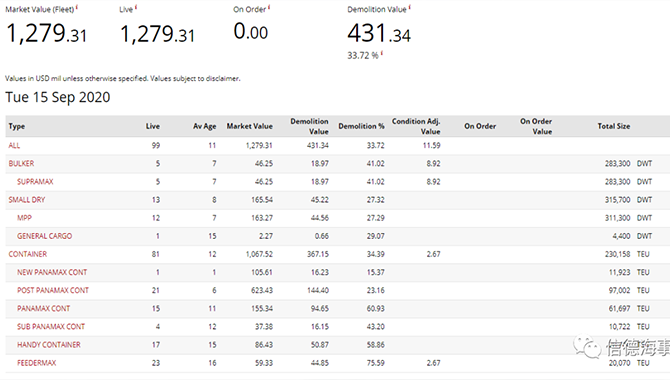
Task: Sort by Demolition % column header
Action: tap(361, 126)
